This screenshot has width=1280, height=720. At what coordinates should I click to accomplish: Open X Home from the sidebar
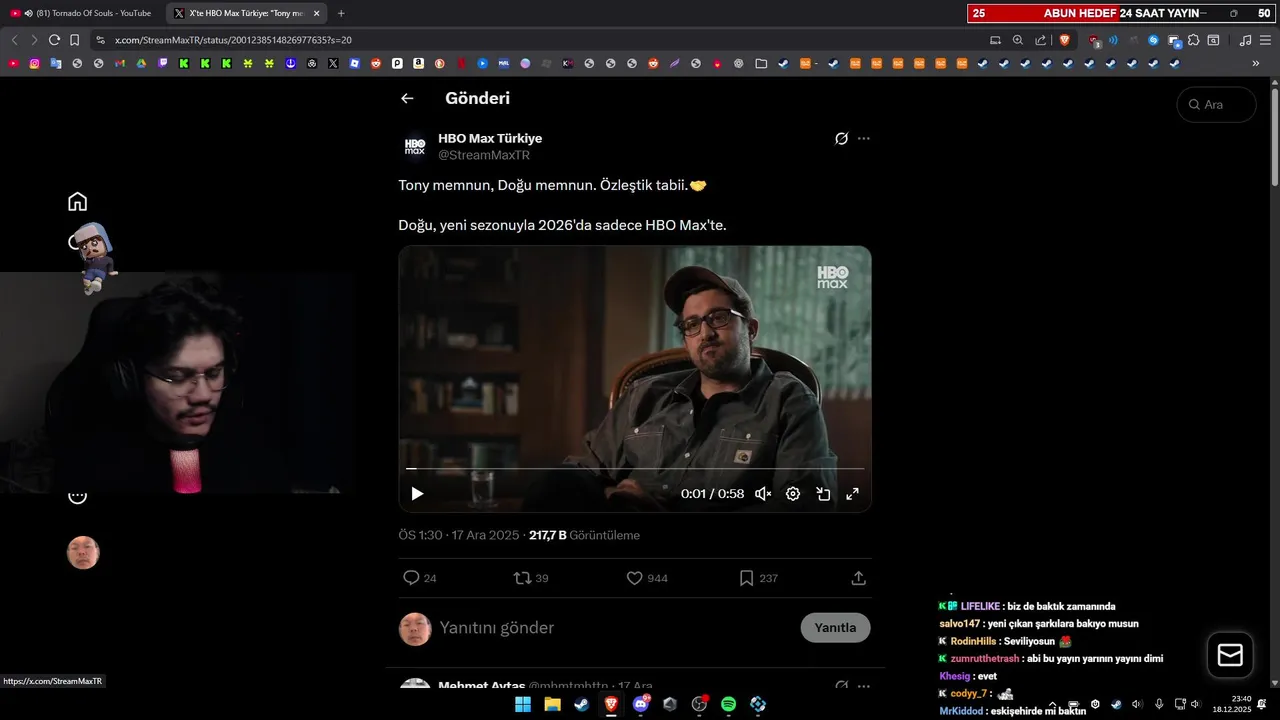[78, 202]
